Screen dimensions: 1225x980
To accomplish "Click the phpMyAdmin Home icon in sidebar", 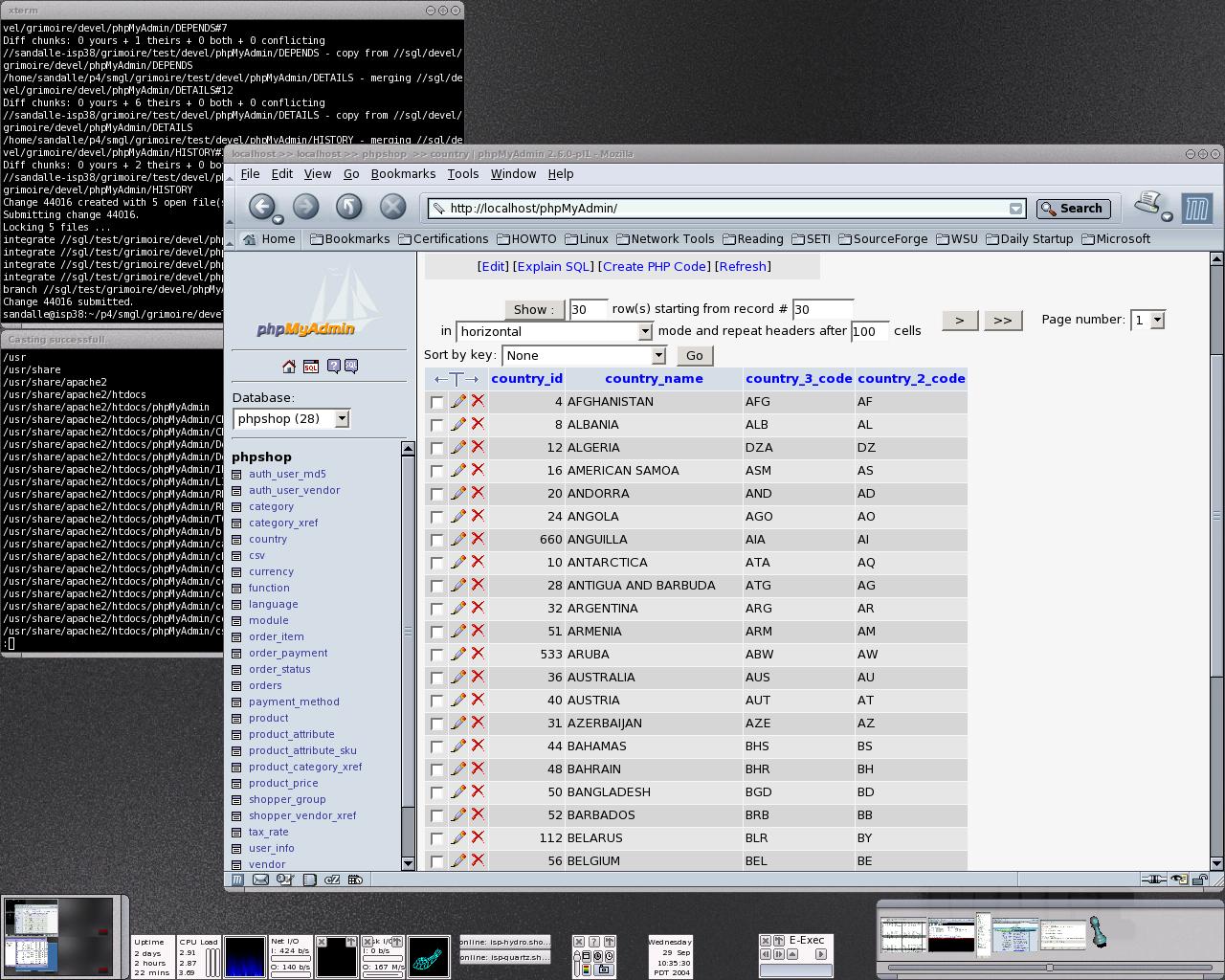I will tap(289, 367).
